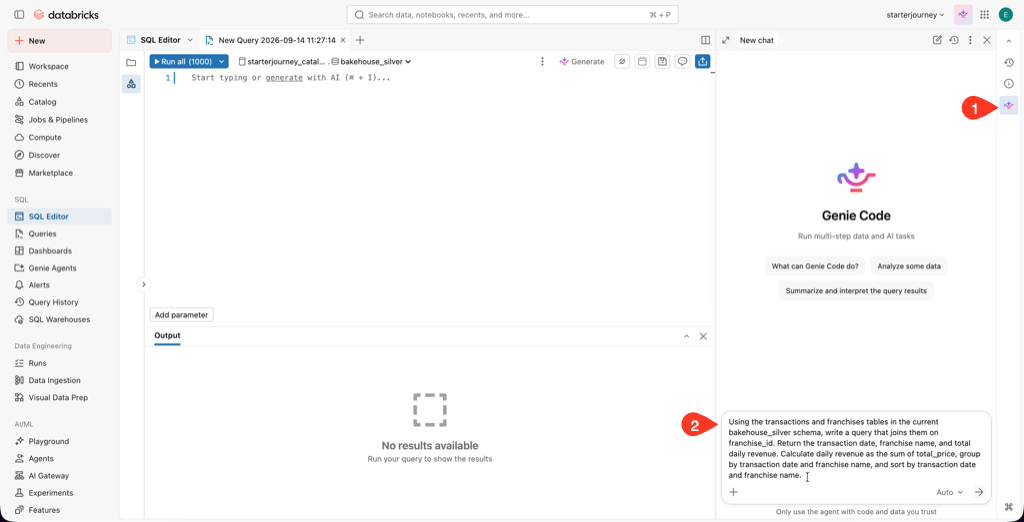The height and width of the screenshot is (522, 1024).
Task: Open the catalog schema browser icon
Action: click(x=131, y=84)
